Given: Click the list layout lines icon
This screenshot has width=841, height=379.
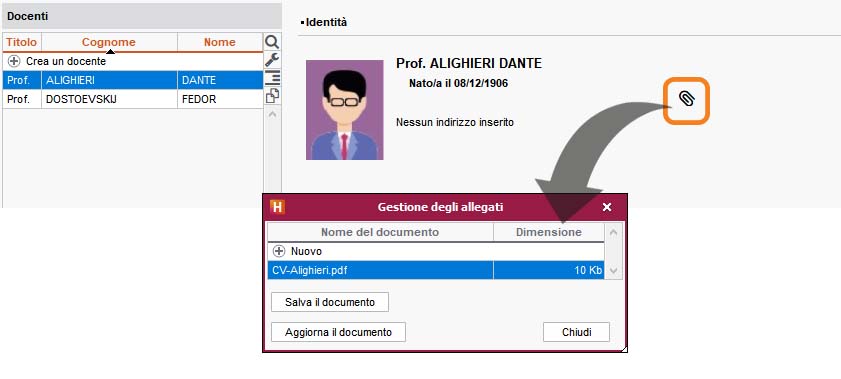Looking at the screenshot, I should [x=272, y=78].
